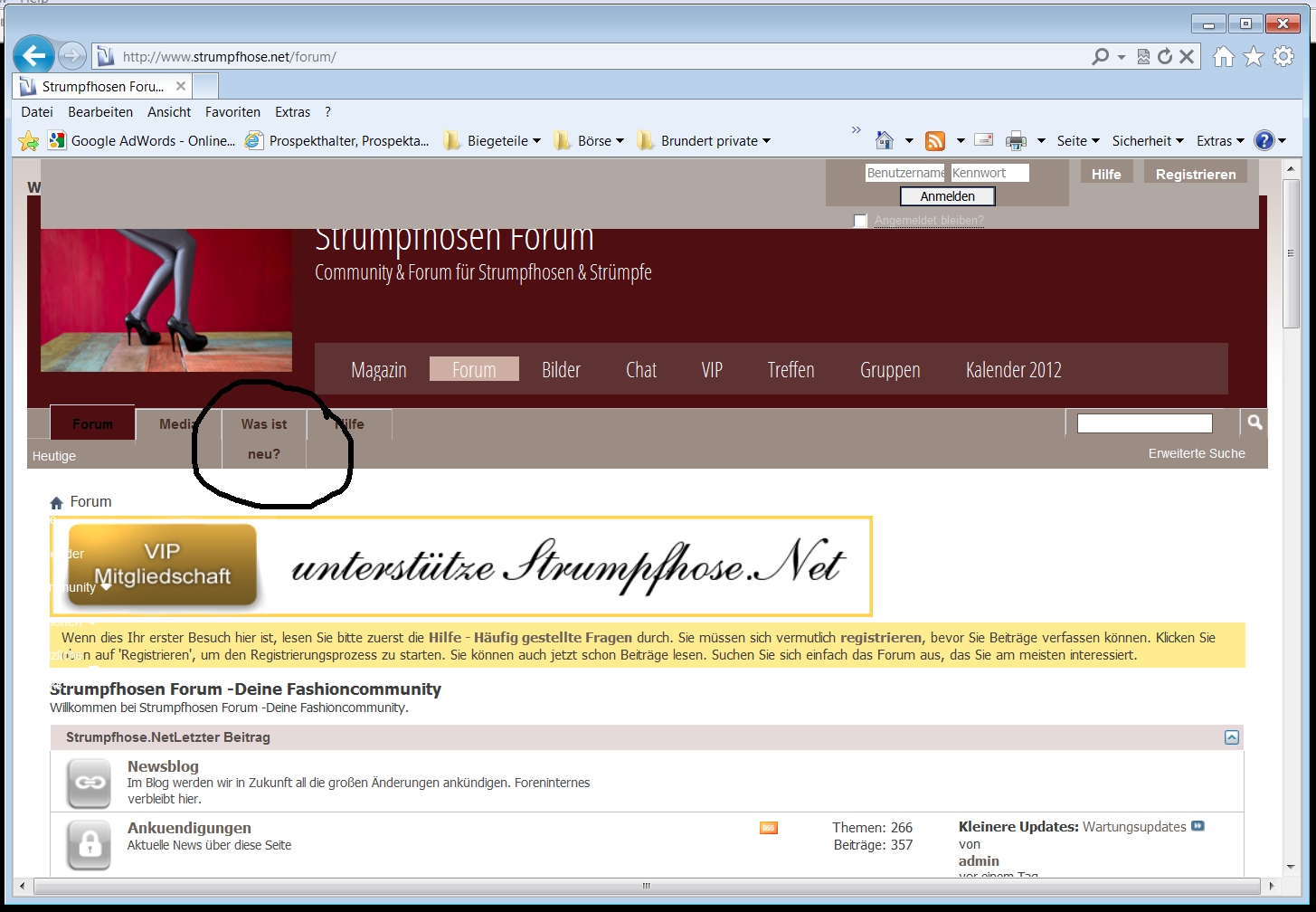Click the browser back arrow button
This screenshot has height=912, width=1316.
tap(33, 56)
